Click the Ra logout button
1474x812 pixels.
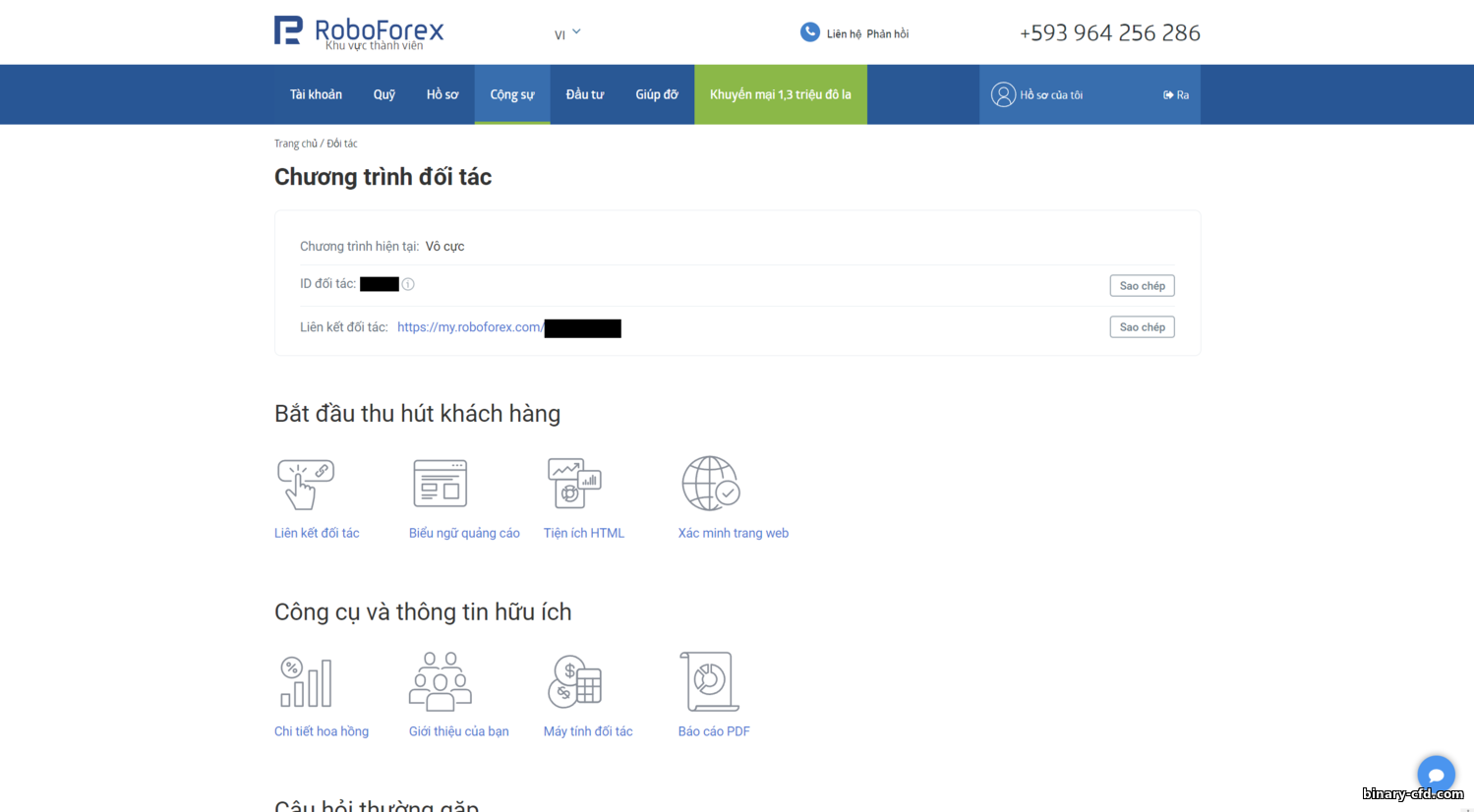[1176, 95]
